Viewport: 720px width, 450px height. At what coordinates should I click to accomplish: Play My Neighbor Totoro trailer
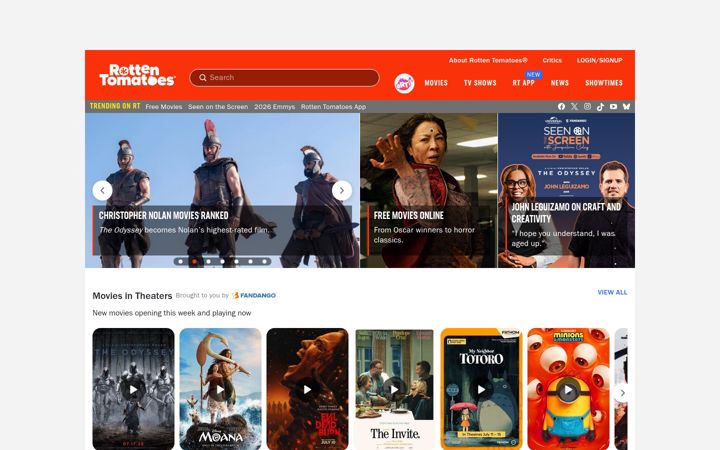(481, 390)
